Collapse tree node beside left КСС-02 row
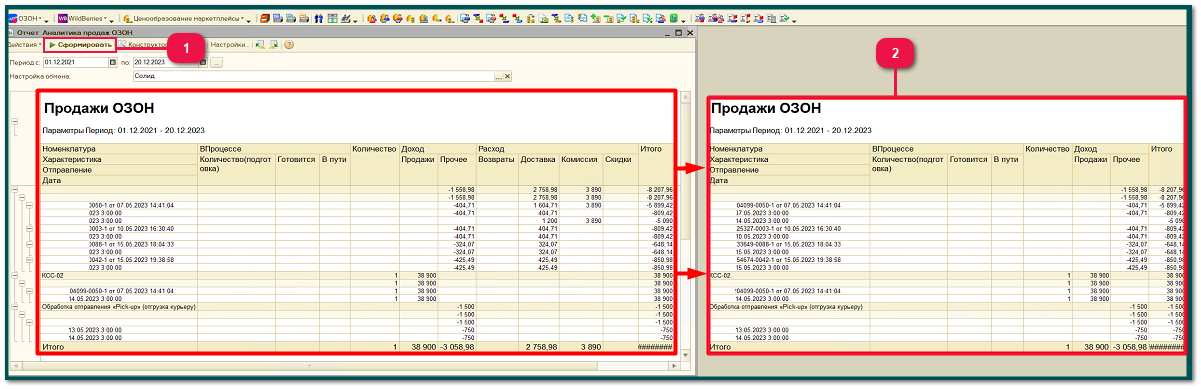1201x389 pixels. click(x=14, y=275)
